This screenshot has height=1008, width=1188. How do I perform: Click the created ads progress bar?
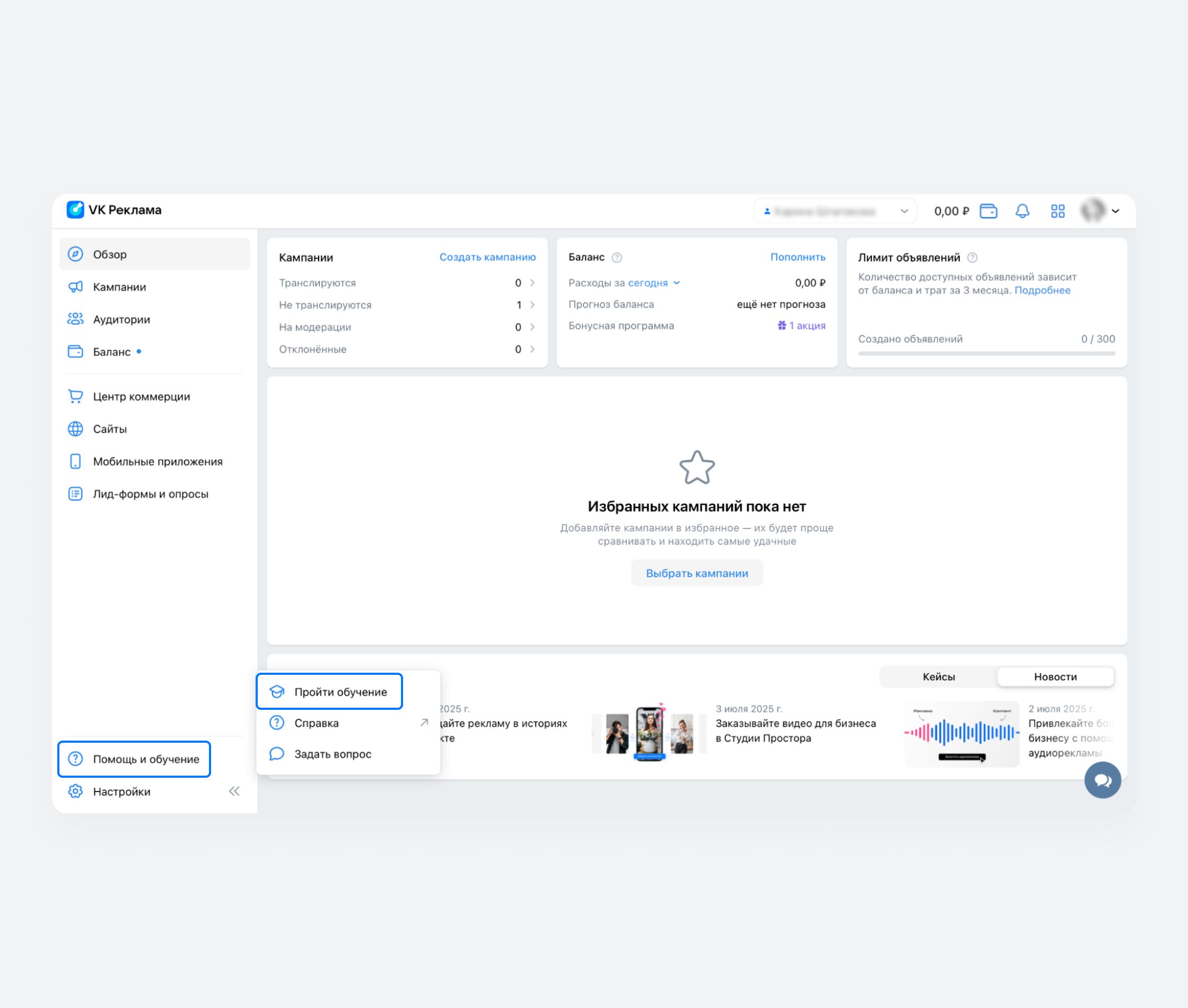click(986, 354)
